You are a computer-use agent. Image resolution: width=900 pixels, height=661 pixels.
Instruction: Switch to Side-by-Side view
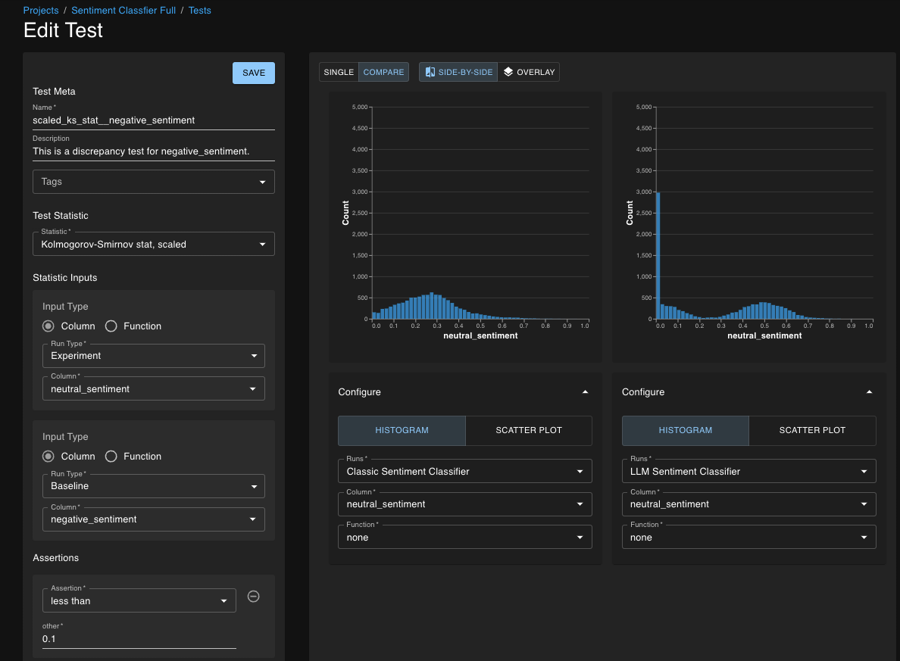(458, 72)
